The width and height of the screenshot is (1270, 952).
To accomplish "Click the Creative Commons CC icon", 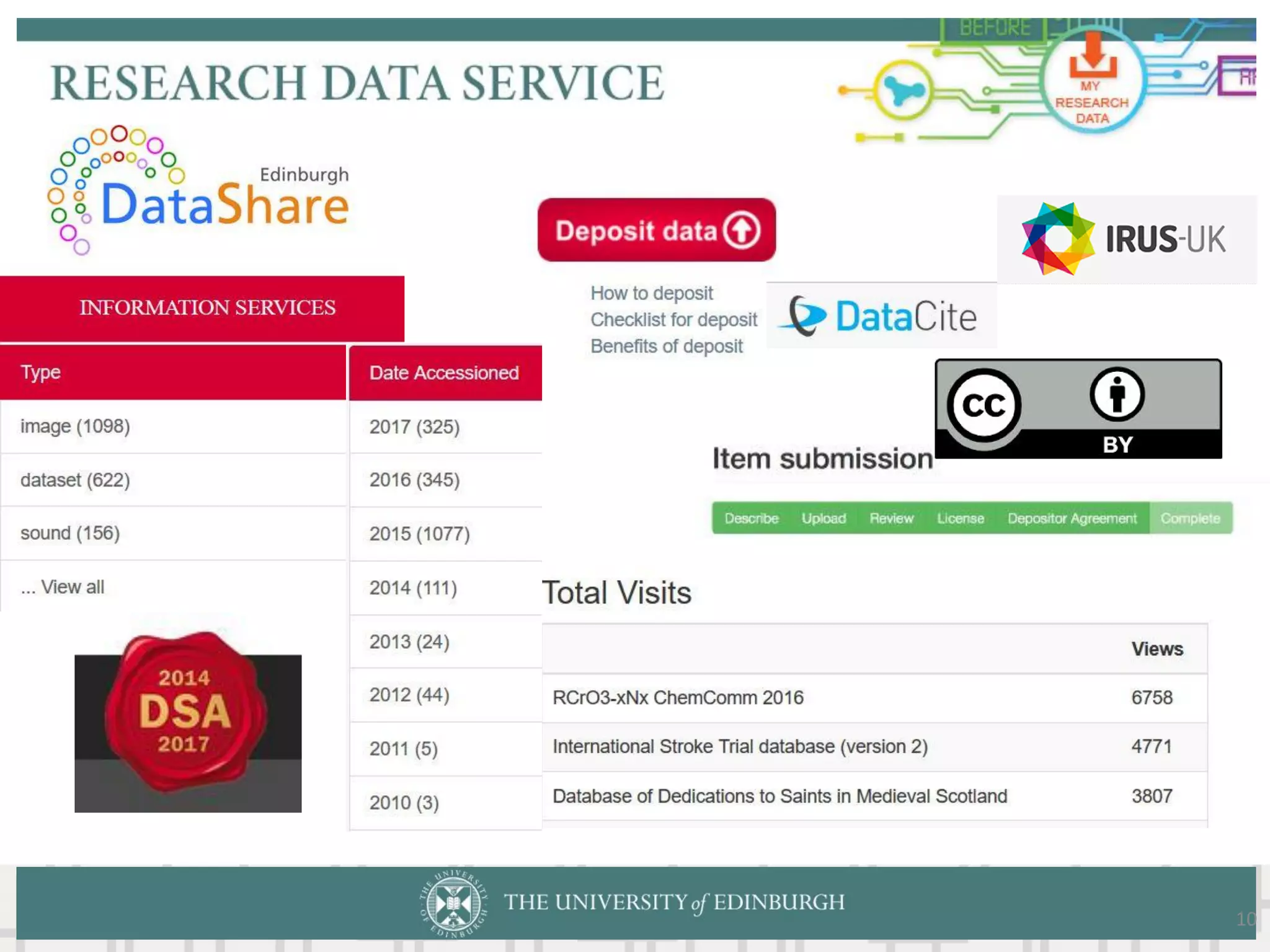I will (984, 406).
